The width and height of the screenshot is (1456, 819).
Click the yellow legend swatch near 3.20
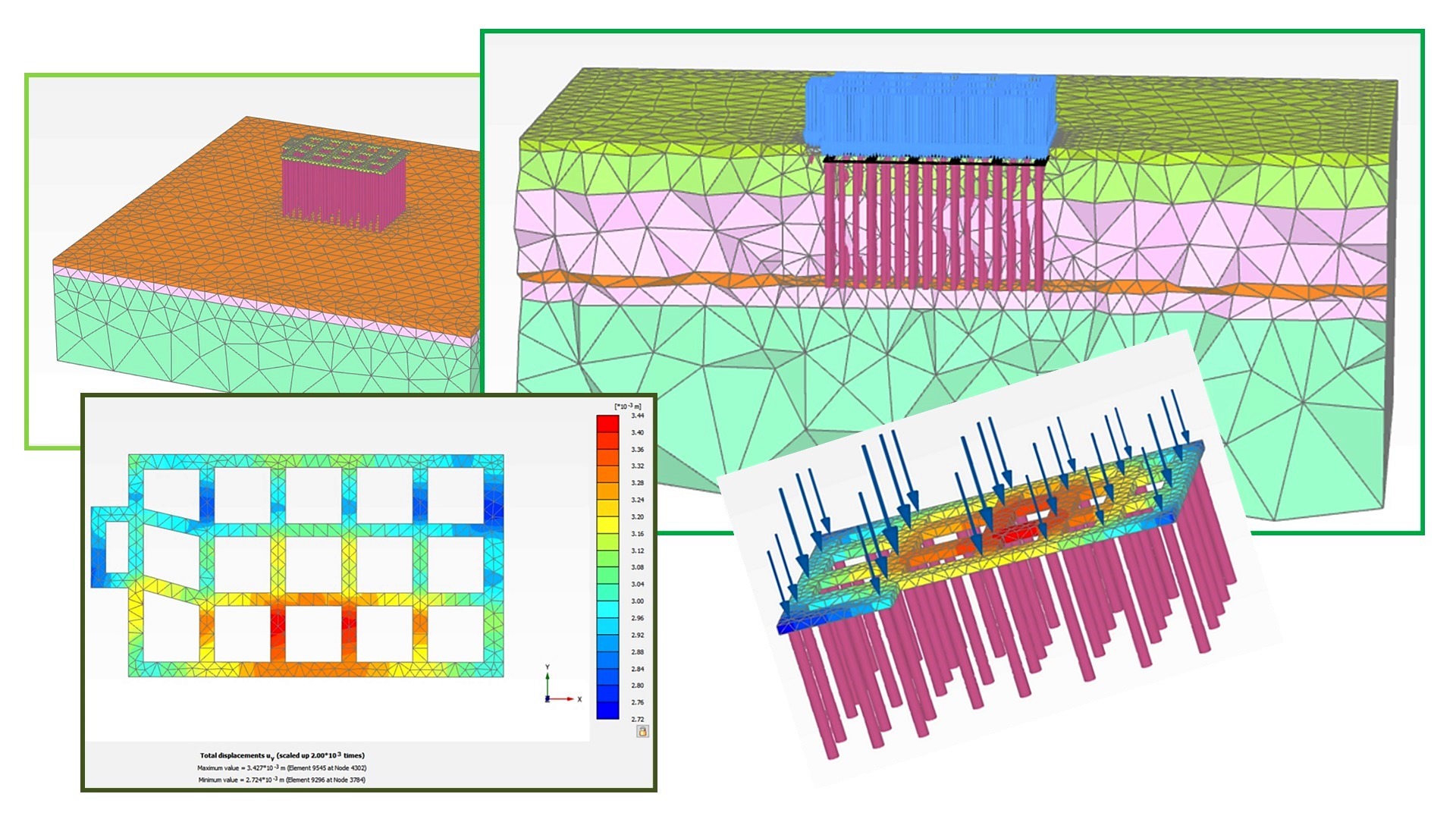(x=607, y=524)
